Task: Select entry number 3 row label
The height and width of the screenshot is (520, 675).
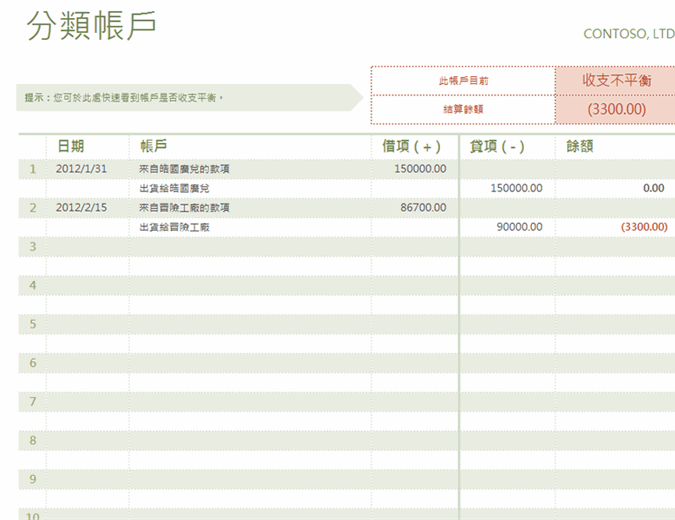Action: click(33, 246)
